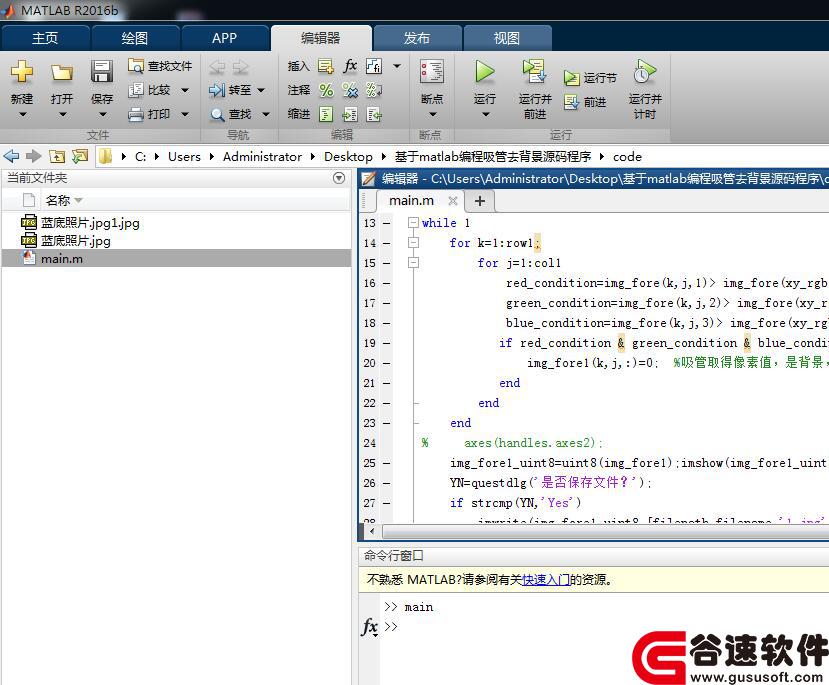This screenshot has width=829, height=685.
Task: Open the New (新建) dropdown arrow
Action: [x=22, y=114]
